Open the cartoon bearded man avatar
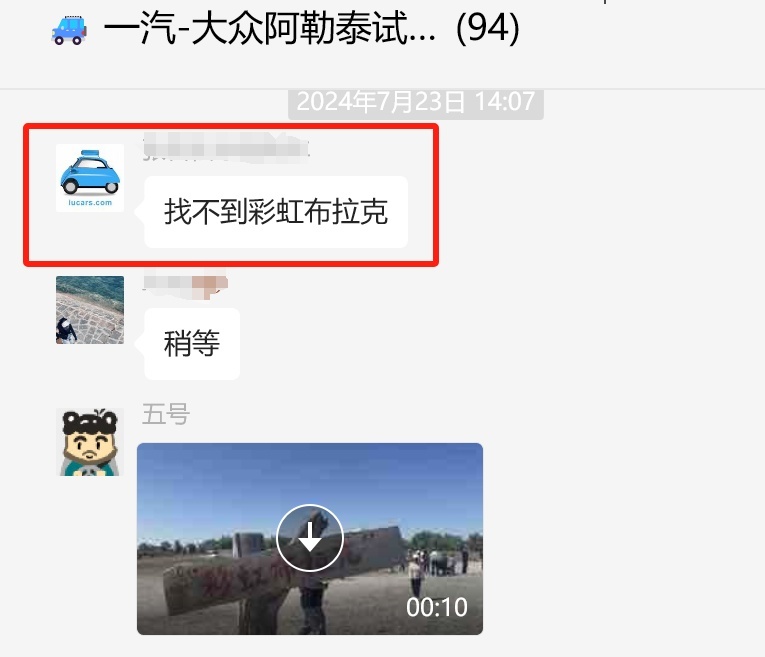The width and height of the screenshot is (765, 657). coord(90,442)
